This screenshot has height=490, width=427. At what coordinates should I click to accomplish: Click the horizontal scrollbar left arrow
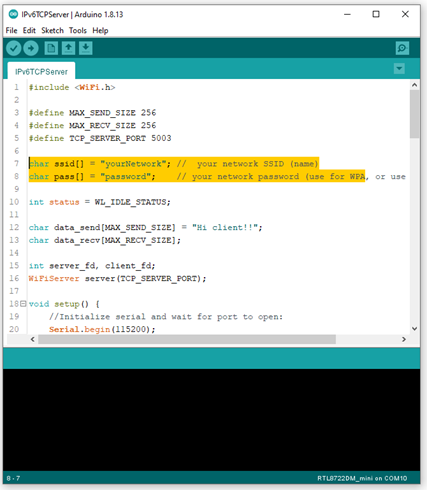tap(33, 339)
